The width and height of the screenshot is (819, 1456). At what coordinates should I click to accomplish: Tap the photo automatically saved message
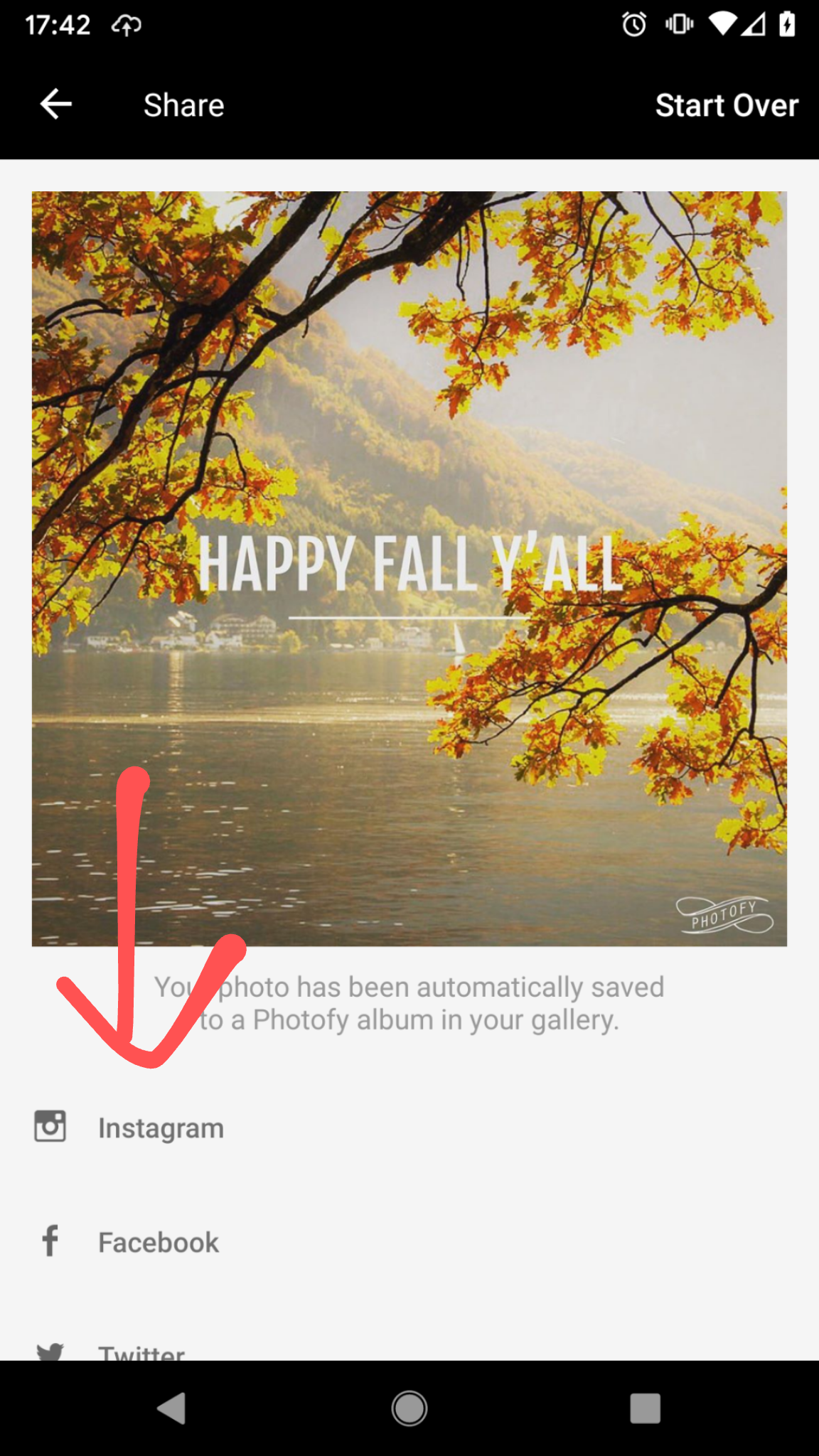pyautogui.click(x=409, y=1003)
